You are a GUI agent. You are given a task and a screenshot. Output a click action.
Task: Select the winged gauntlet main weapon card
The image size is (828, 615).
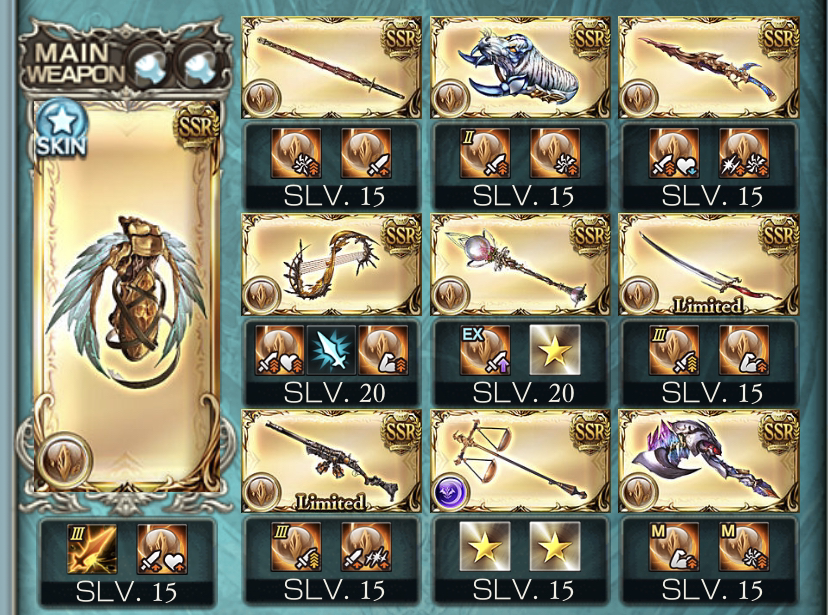point(127,296)
